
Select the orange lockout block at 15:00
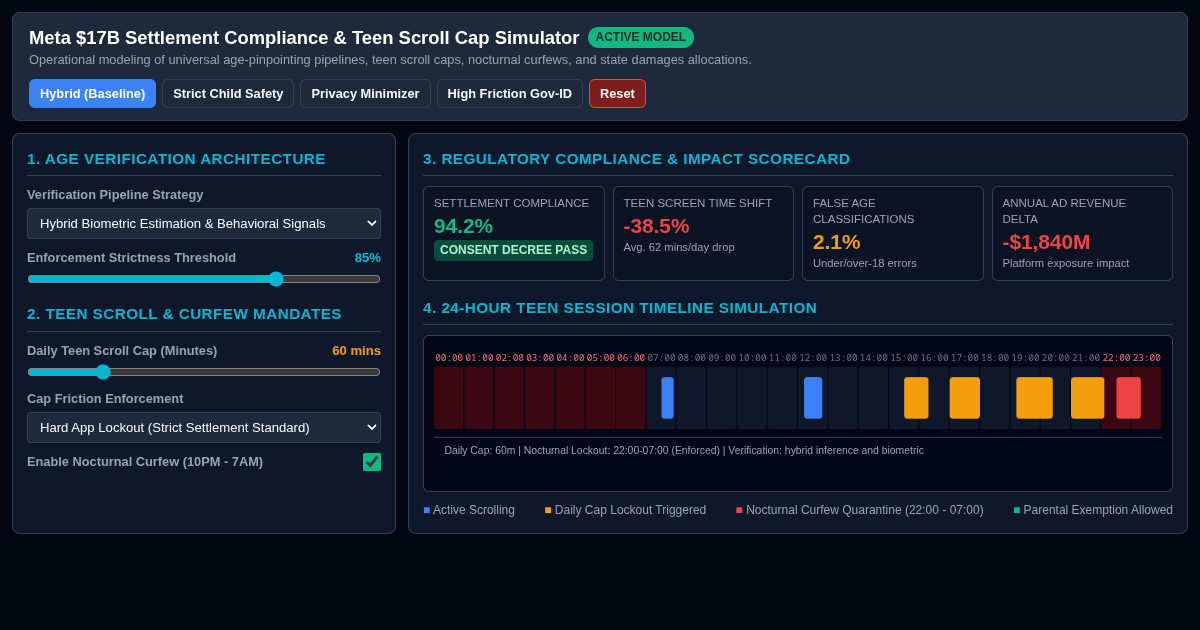point(916,398)
